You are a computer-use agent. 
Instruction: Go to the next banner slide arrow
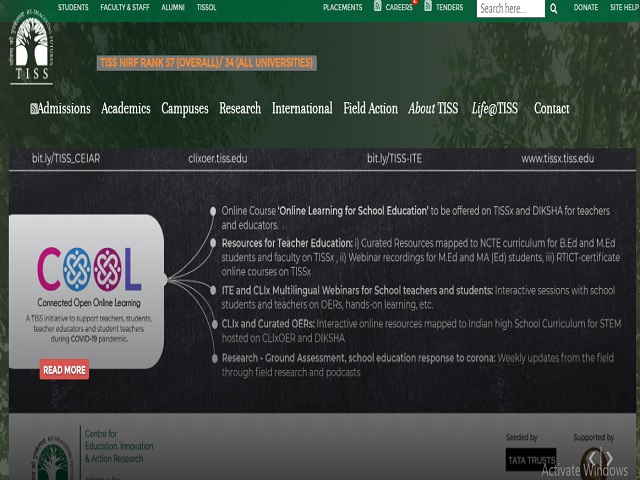coord(608,459)
